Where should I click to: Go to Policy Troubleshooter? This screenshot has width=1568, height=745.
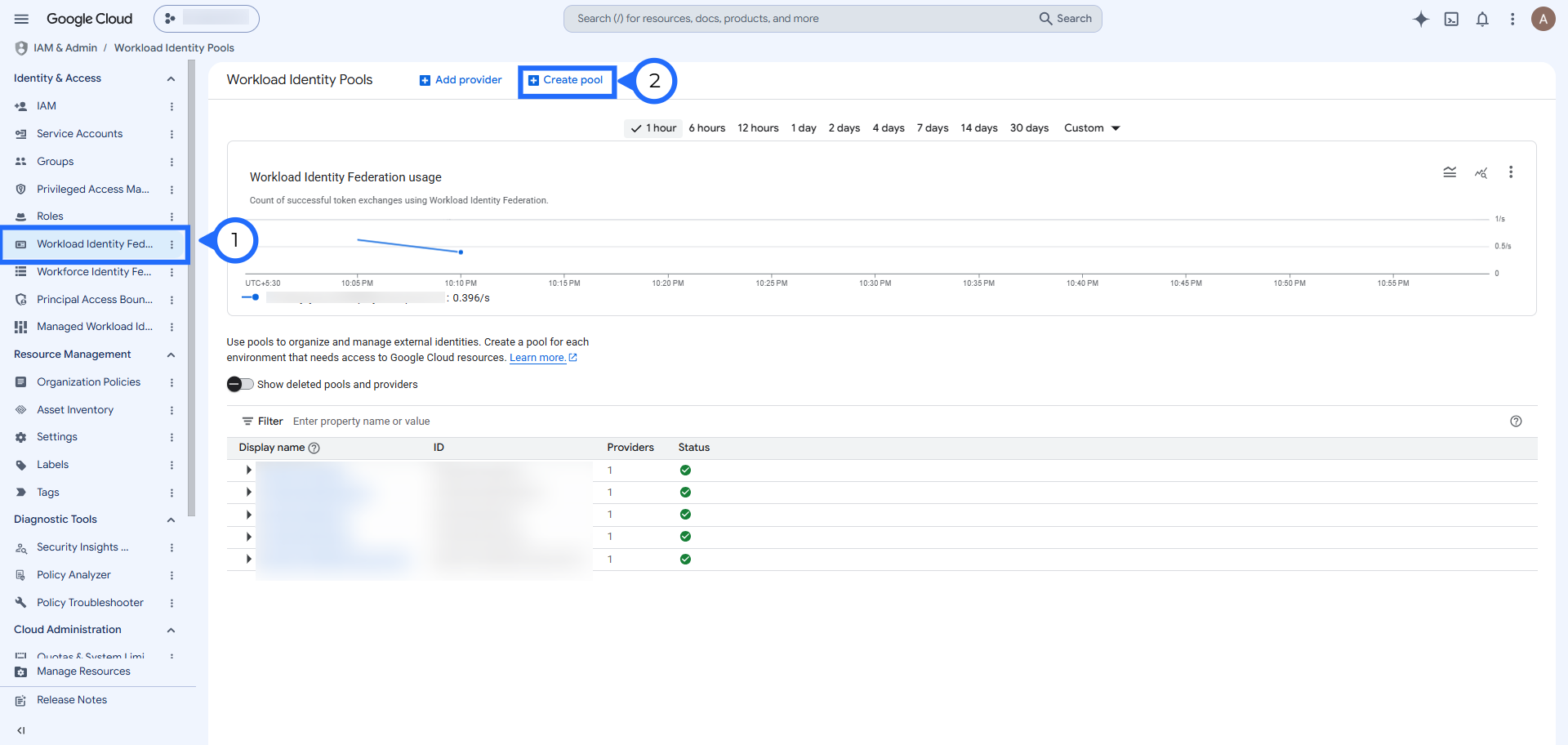coord(90,603)
